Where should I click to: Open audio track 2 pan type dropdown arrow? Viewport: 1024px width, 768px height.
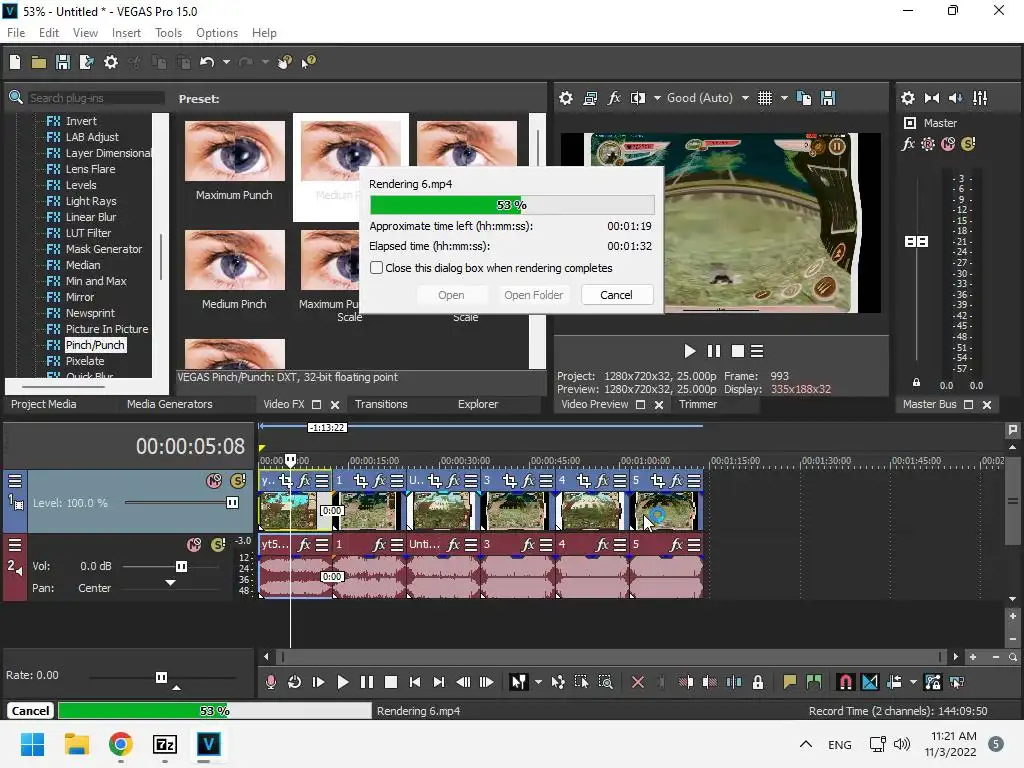(170, 583)
